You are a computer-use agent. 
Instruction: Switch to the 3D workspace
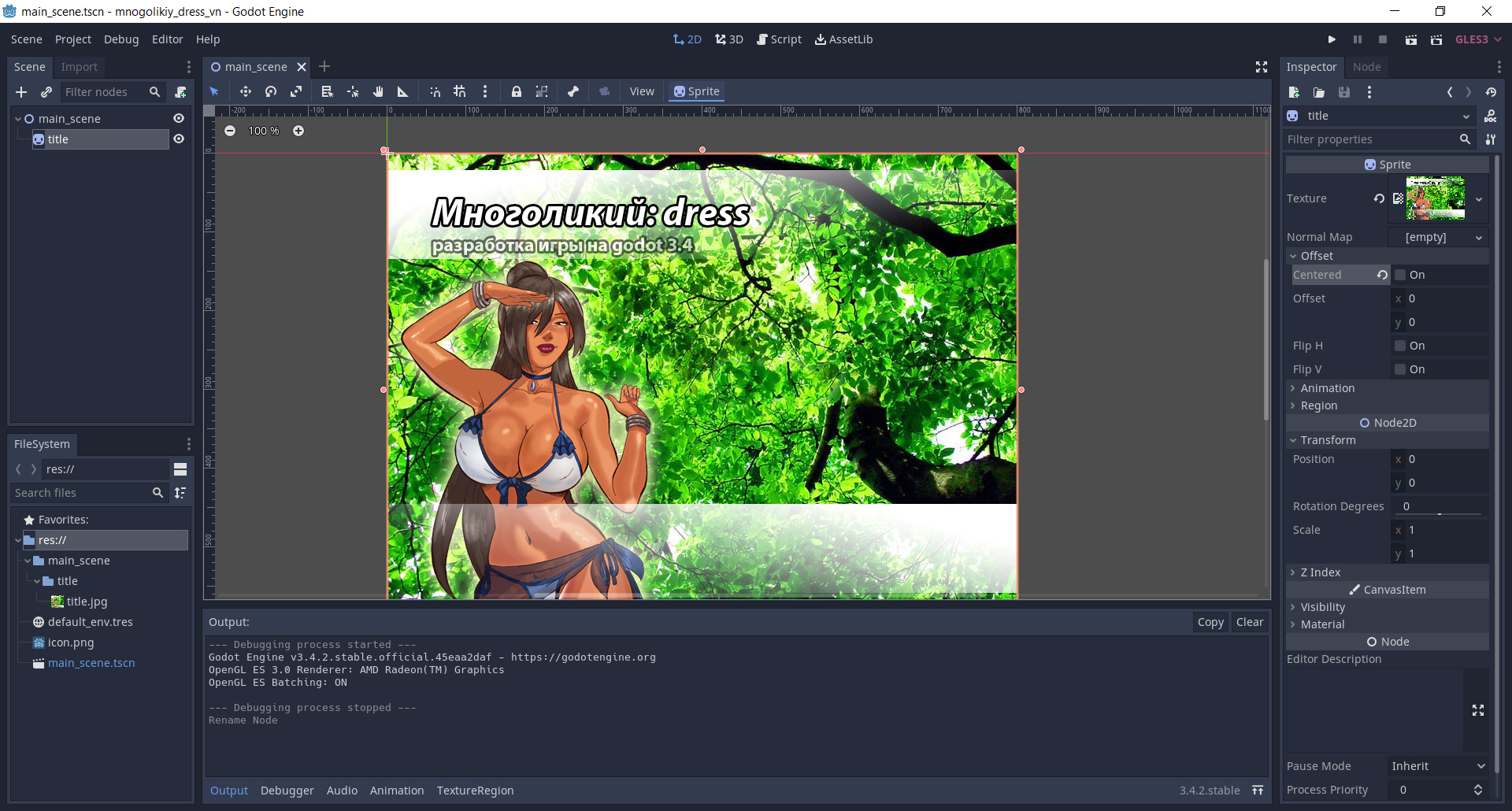tap(729, 39)
